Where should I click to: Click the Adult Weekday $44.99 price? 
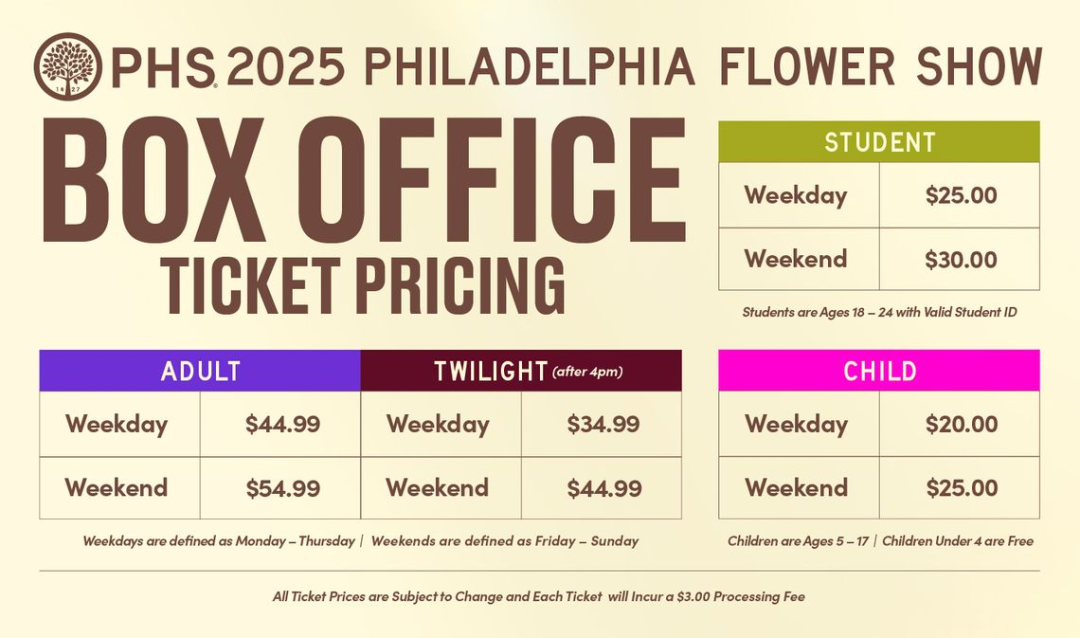click(x=282, y=424)
